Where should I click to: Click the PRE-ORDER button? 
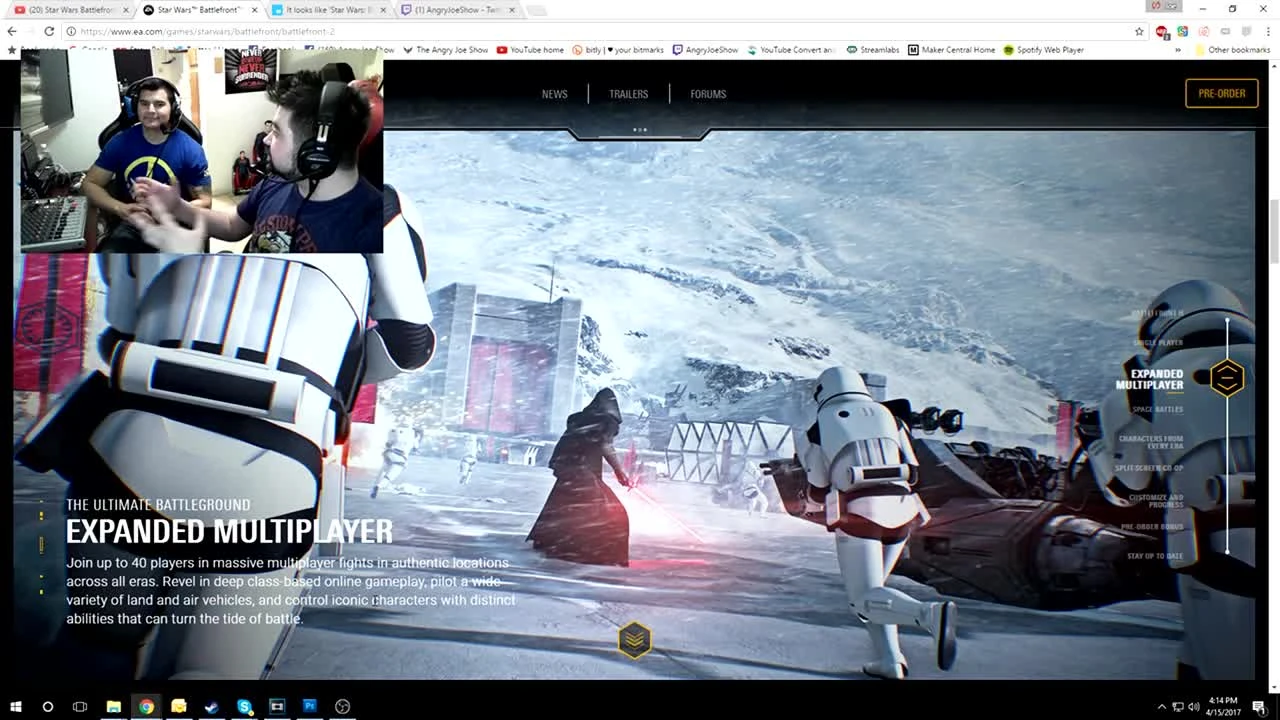tap(1221, 93)
